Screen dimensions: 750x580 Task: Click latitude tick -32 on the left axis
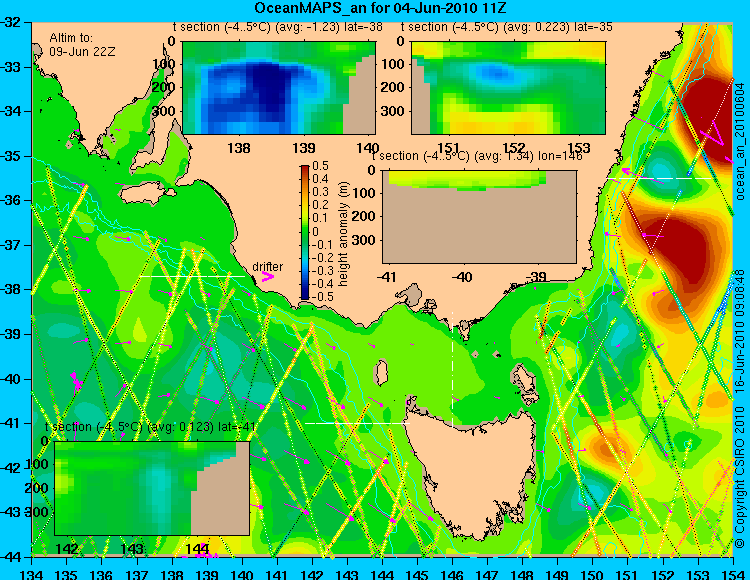tap(12, 22)
